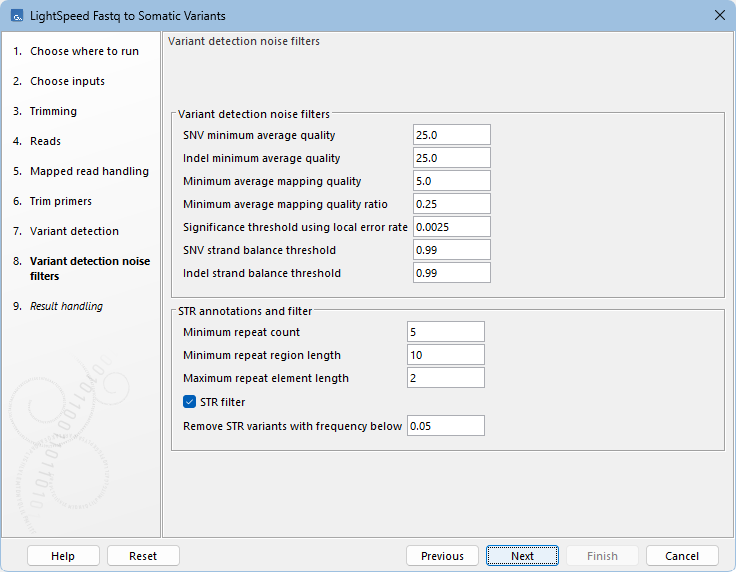Screen dimensions: 736x572
Task: Click the CLC app icon in title bar
Action: [x=17, y=16]
